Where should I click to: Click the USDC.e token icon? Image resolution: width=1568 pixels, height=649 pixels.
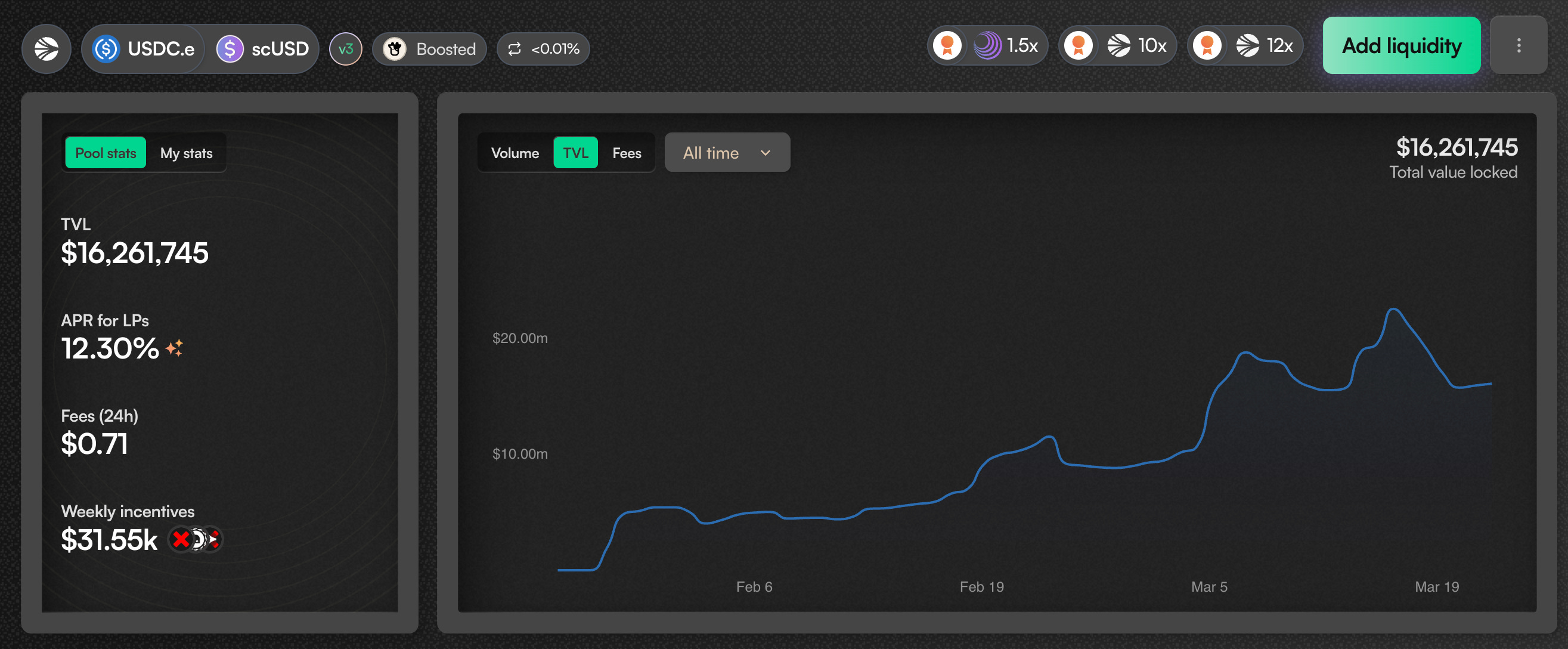[x=106, y=49]
